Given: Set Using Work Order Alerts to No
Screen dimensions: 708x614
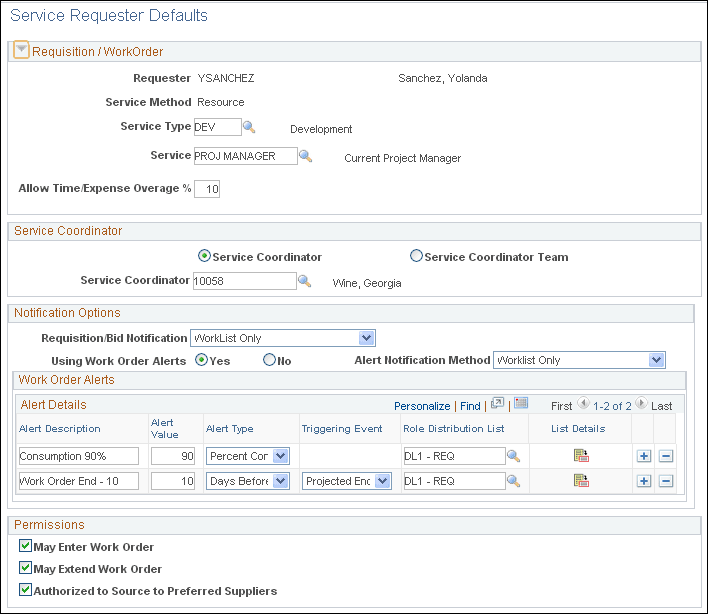Looking at the screenshot, I should tap(269, 360).
